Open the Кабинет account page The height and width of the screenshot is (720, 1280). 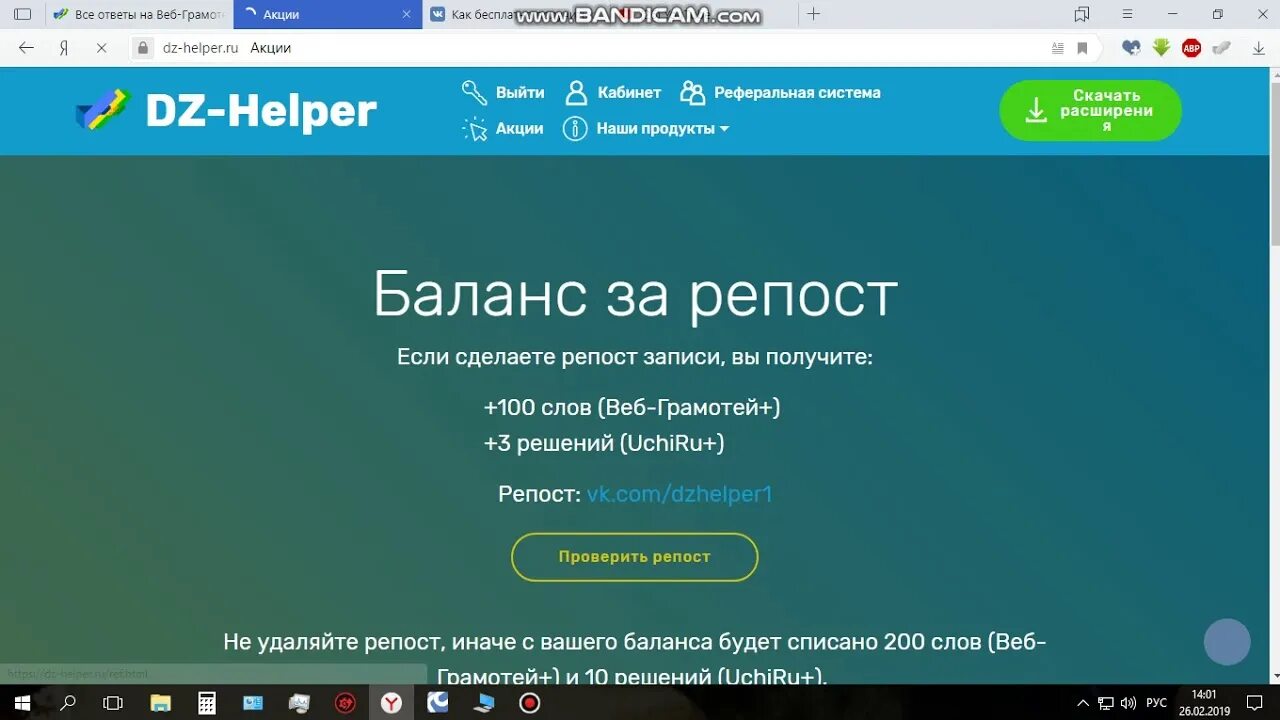click(x=629, y=93)
